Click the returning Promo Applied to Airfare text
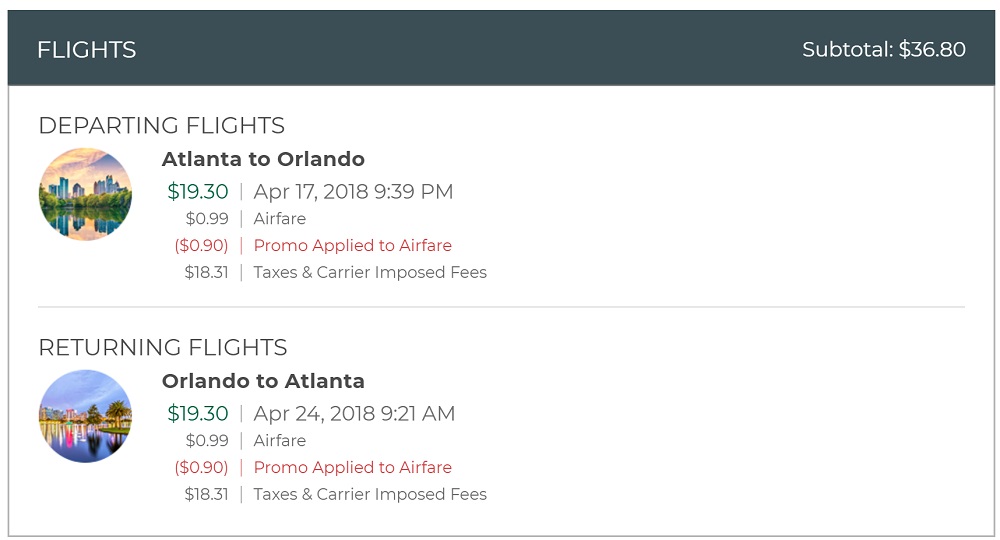 click(x=352, y=467)
